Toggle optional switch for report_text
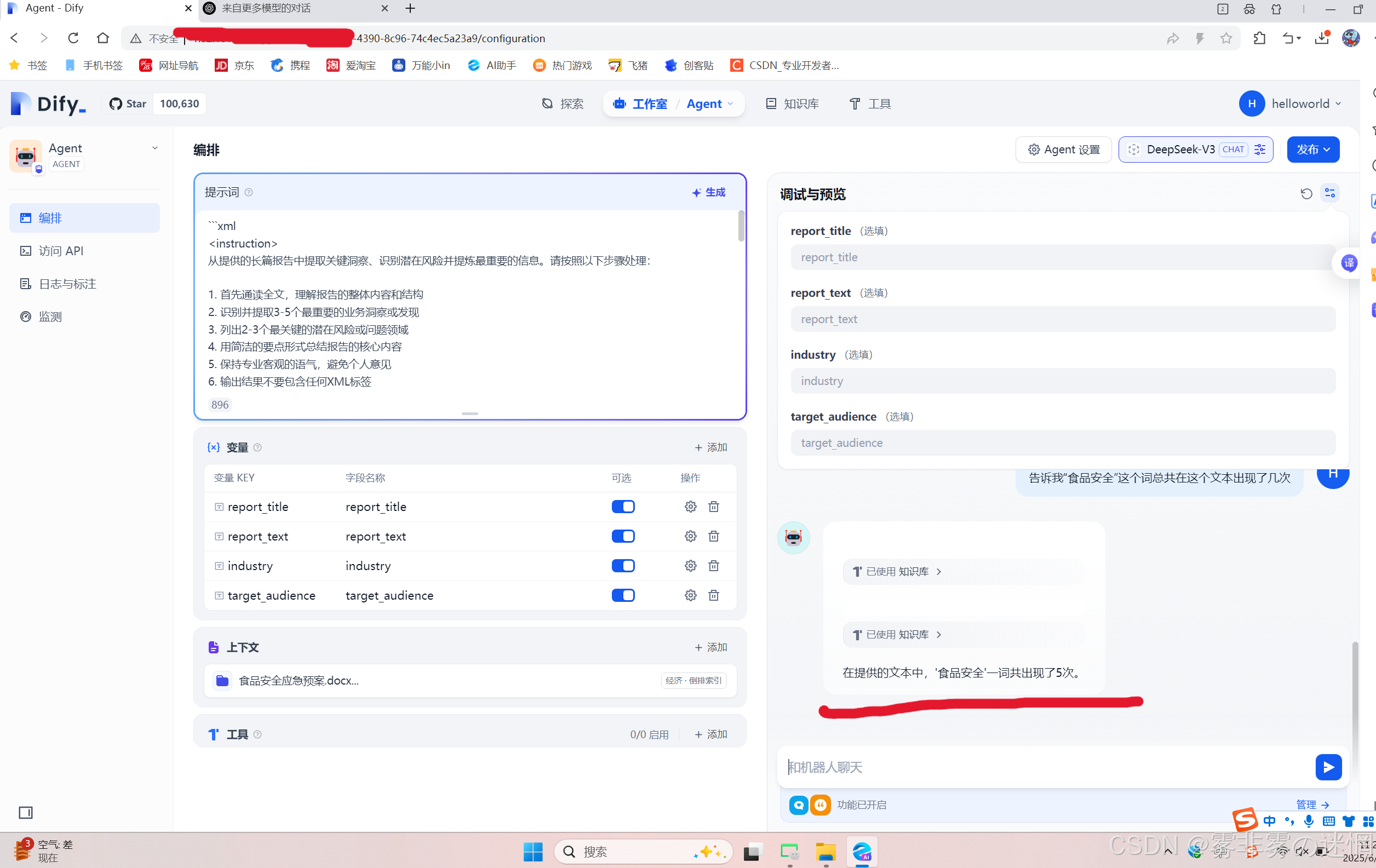1376x868 pixels. (x=623, y=536)
